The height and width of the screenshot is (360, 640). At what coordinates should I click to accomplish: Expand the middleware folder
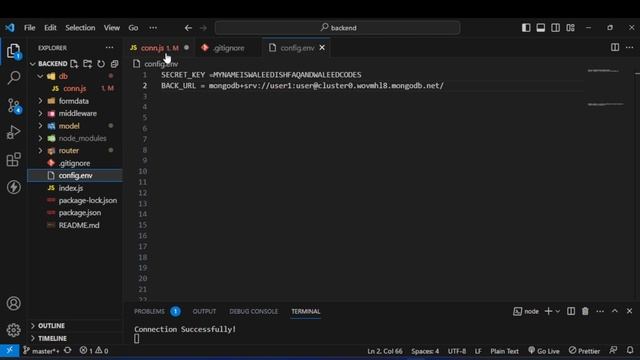40,113
